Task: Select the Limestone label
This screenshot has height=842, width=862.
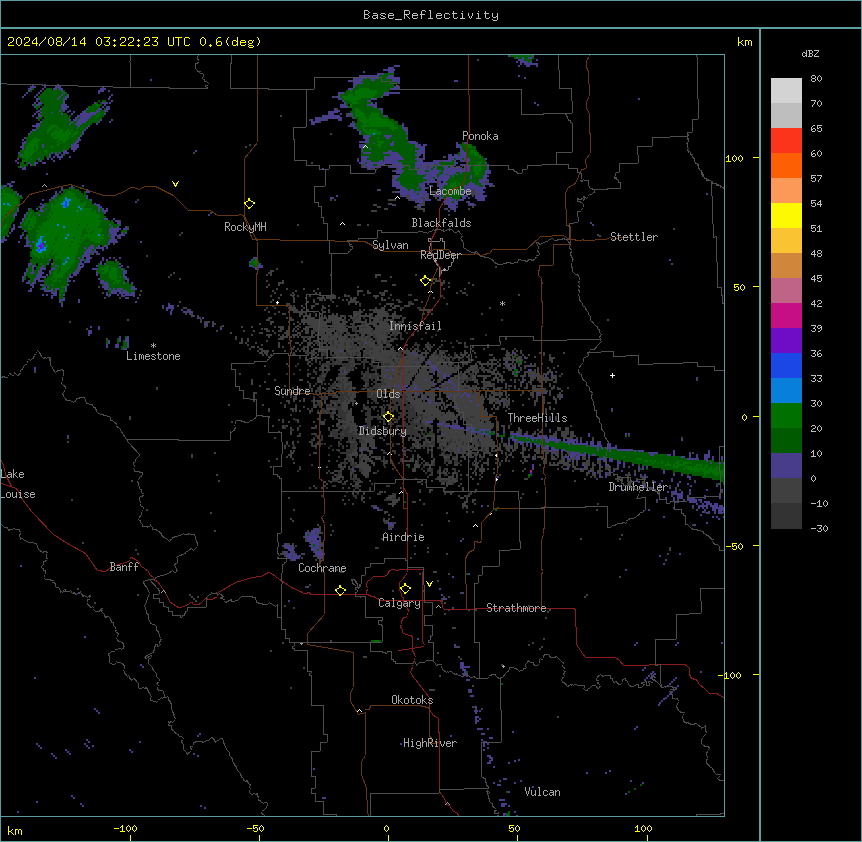Action: click(x=153, y=356)
